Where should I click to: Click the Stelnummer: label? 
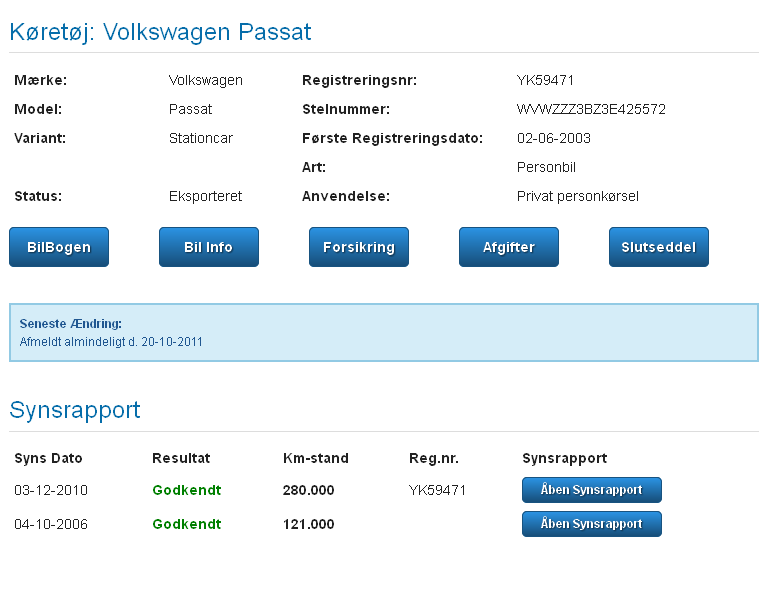(x=346, y=109)
